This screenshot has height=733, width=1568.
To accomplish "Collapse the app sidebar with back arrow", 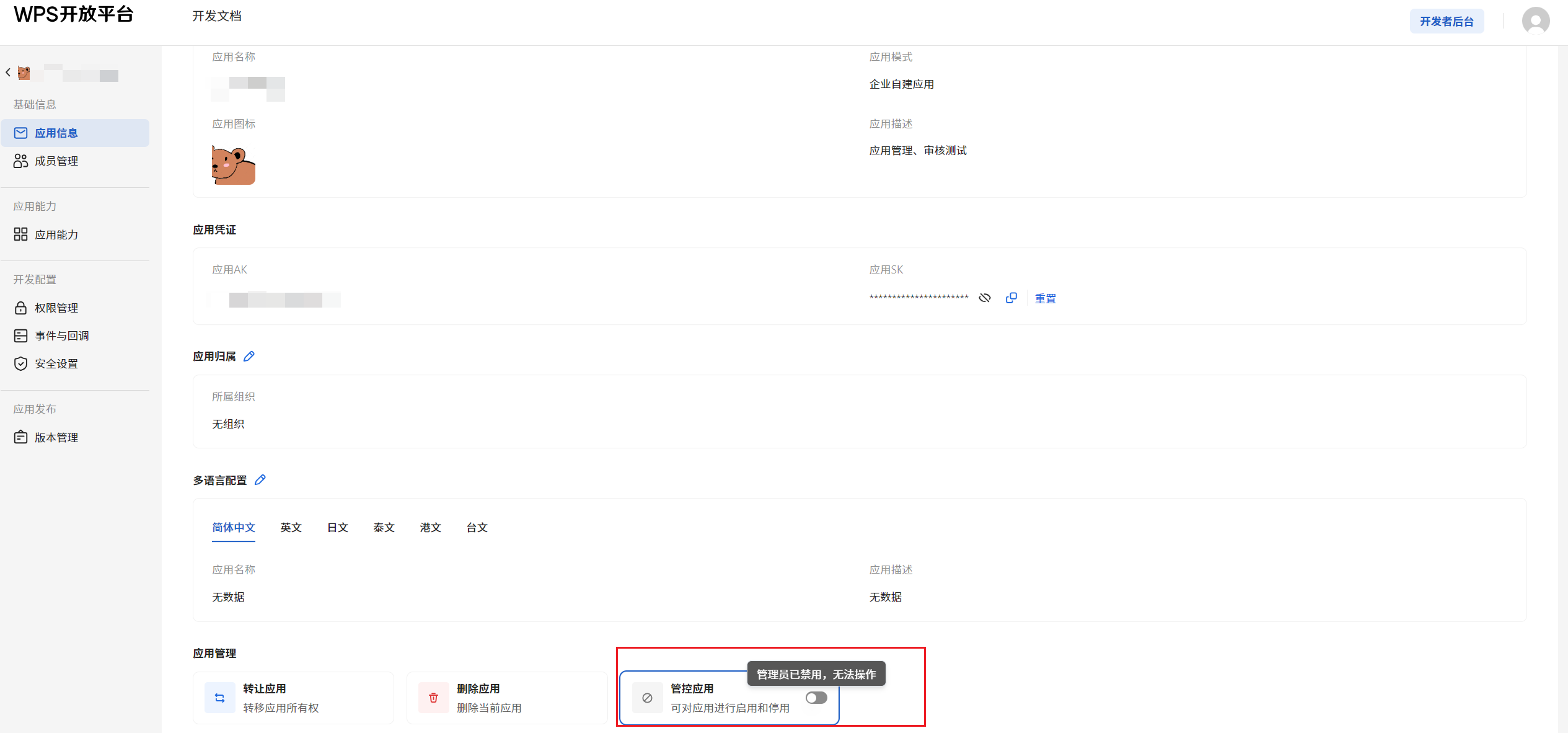I will [x=8, y=73].
